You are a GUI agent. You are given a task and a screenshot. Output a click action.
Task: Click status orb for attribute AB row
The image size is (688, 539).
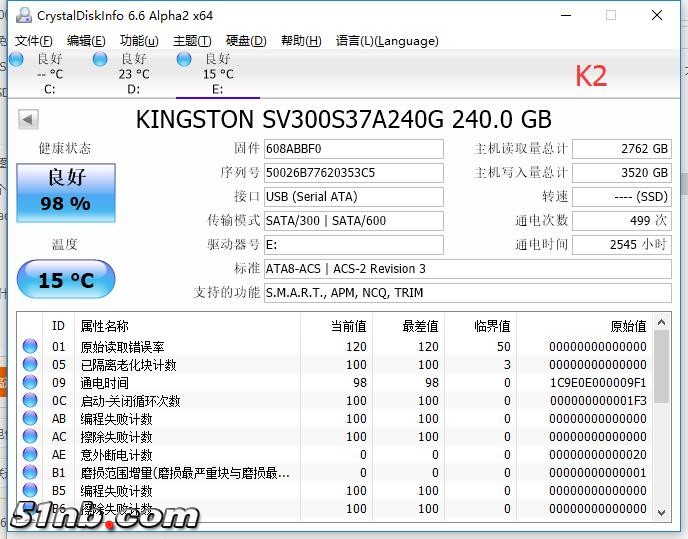pos(31,419)
